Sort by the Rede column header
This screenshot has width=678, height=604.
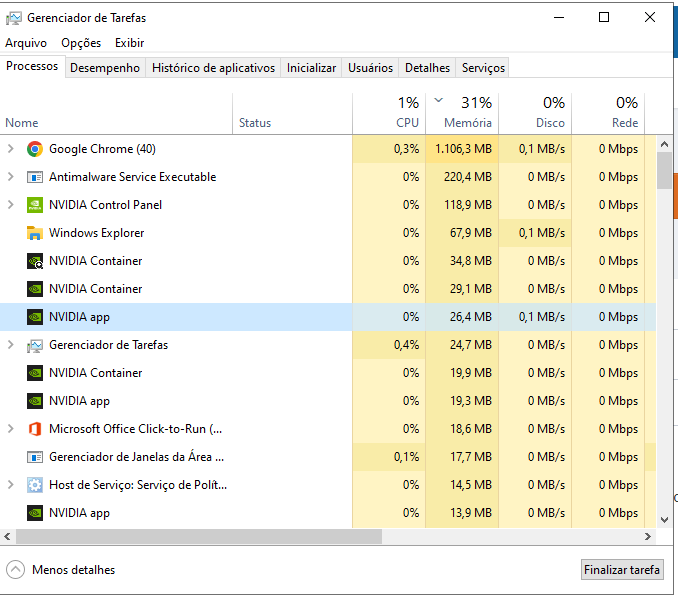point(608,113)
